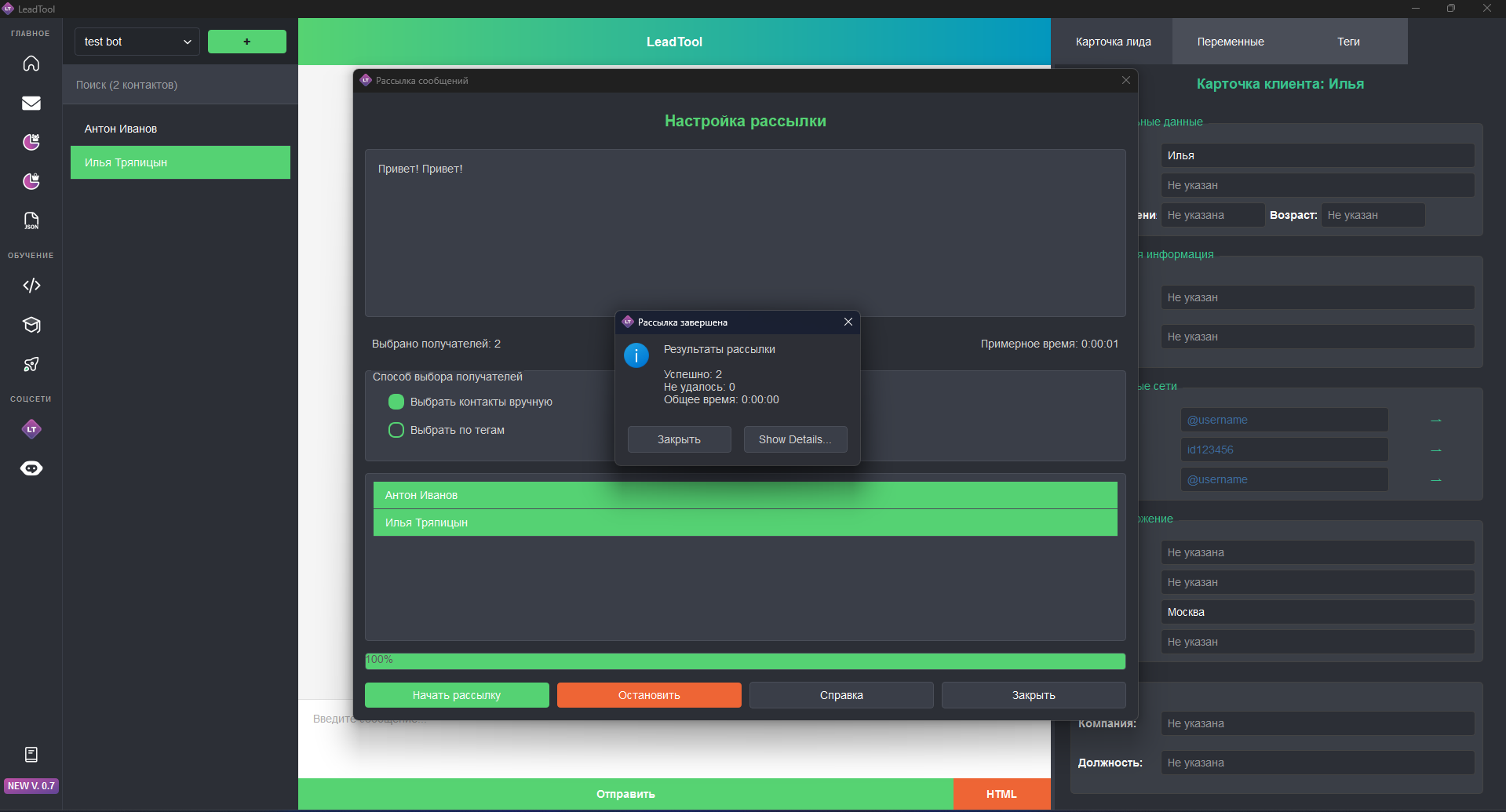Open the mail envelope icon in sidebar
Viewport: 1506px width, 812px height.
pyautogui.click(x=31, y=103)
